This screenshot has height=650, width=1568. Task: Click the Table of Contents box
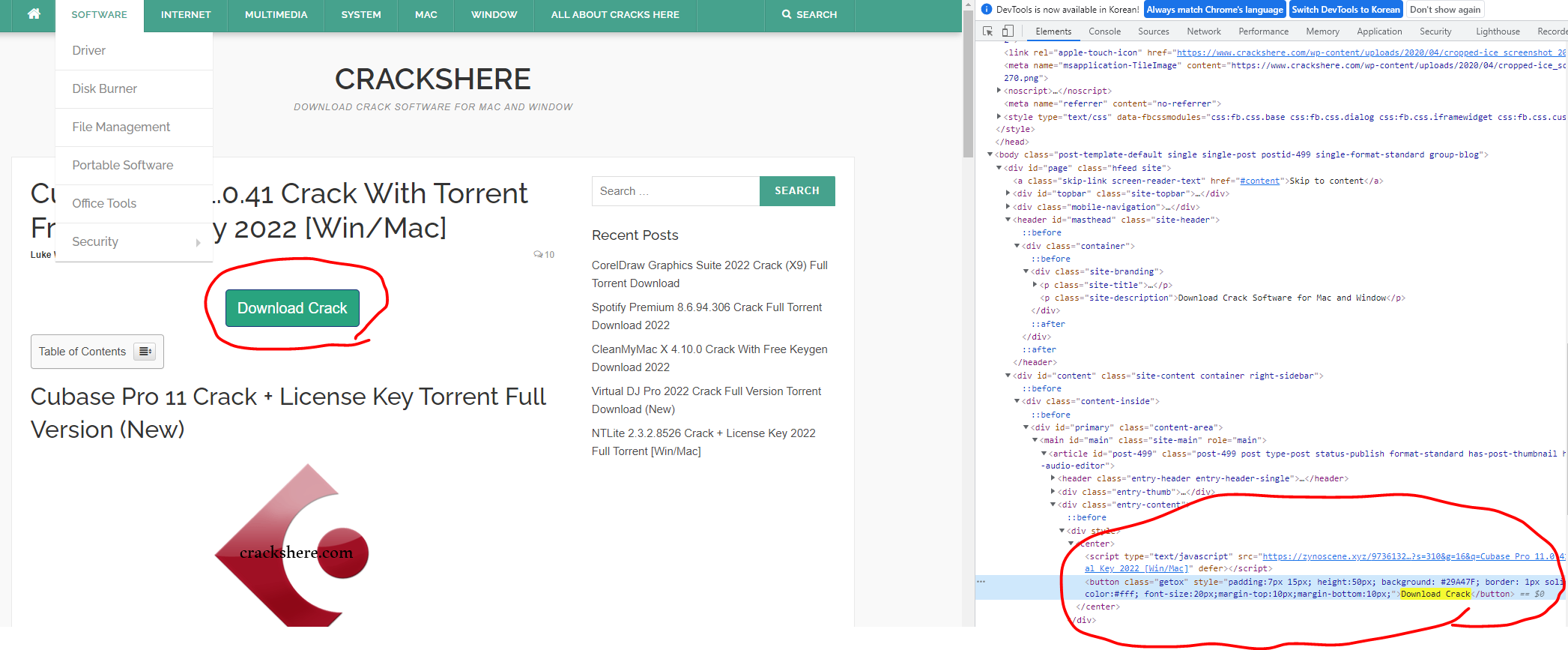pyautogui.click(x=97, y=352)
